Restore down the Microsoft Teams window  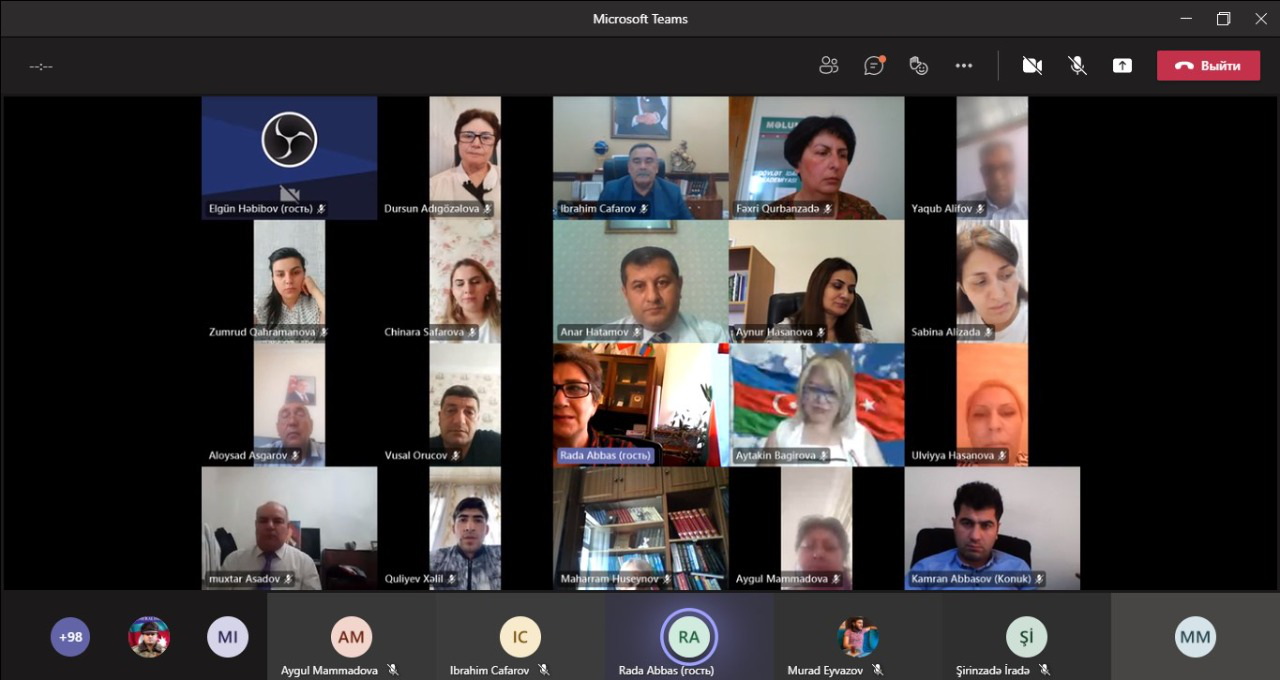[x=1223, y=19]
